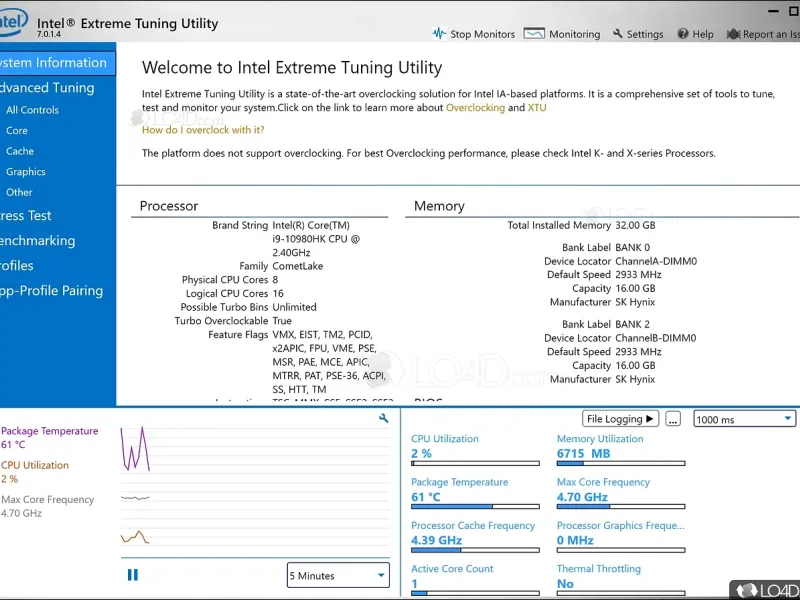Screen dimensions: 800x600
Task: Click the Max Core Frequency progress bar
Action: (621, 507)
